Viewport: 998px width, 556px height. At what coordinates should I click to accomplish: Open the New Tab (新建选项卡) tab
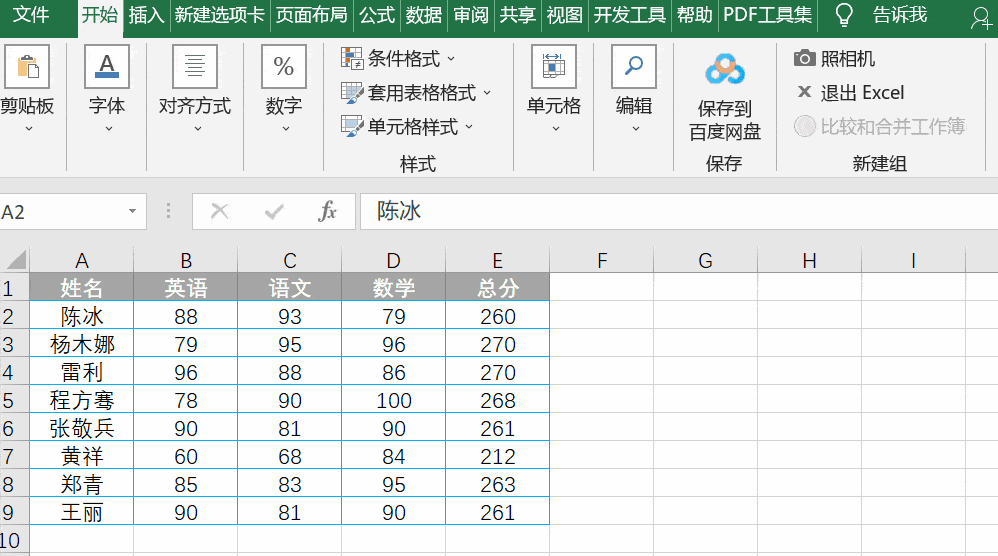tap(220, 14)
